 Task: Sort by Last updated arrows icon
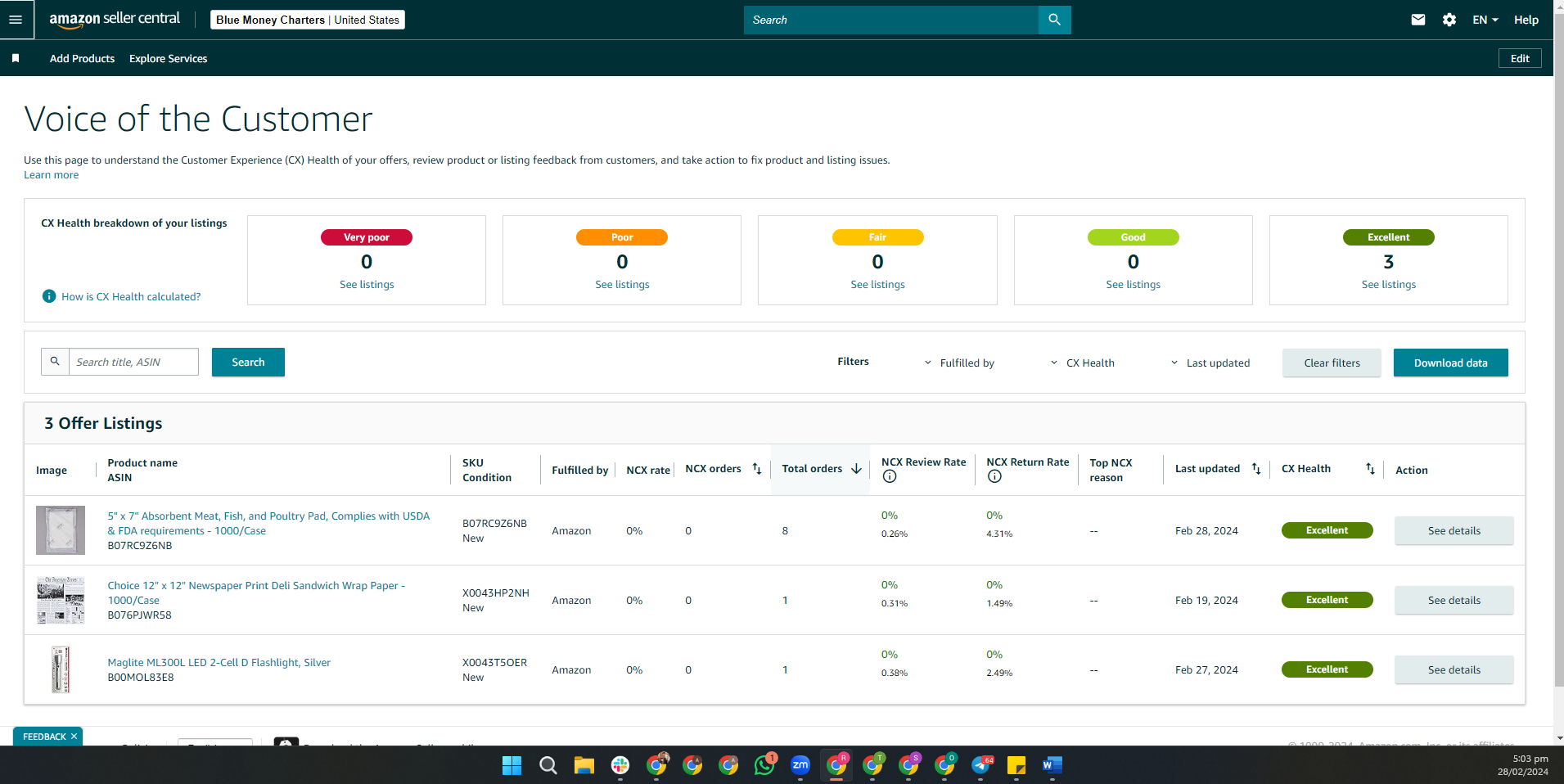click(x=1256, y=469)
